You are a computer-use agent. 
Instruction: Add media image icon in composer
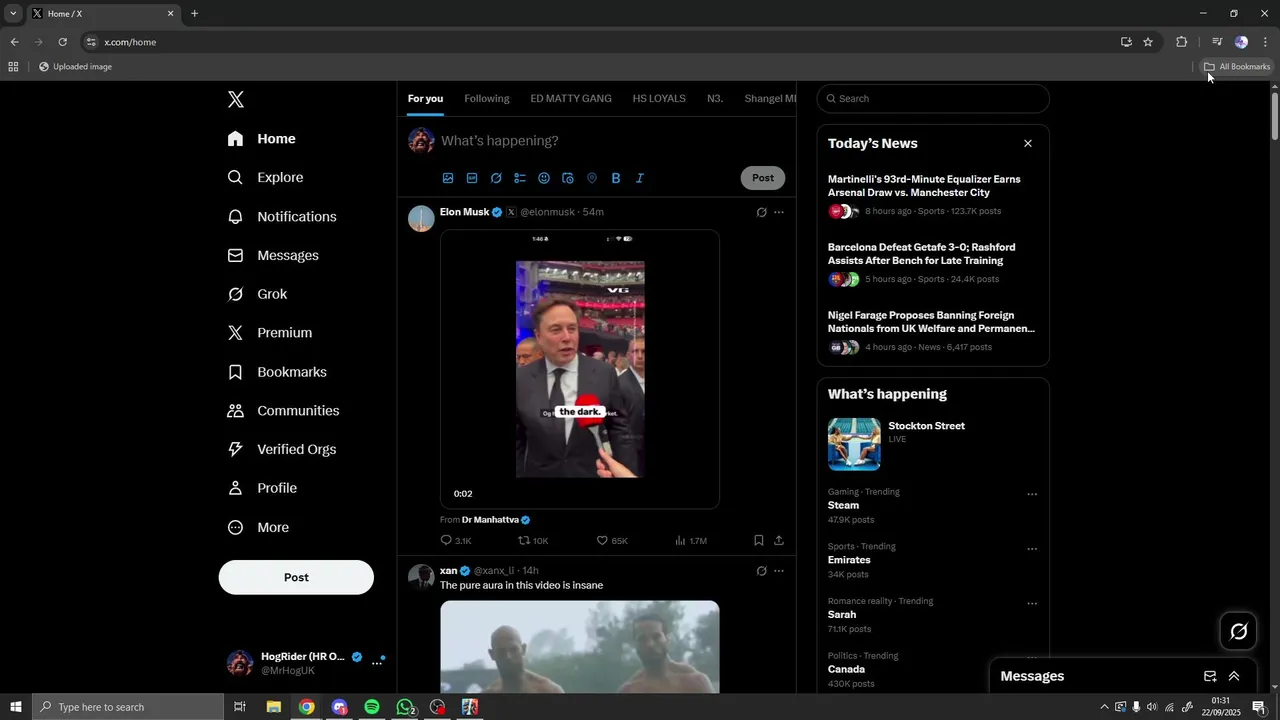click(448, 178)
